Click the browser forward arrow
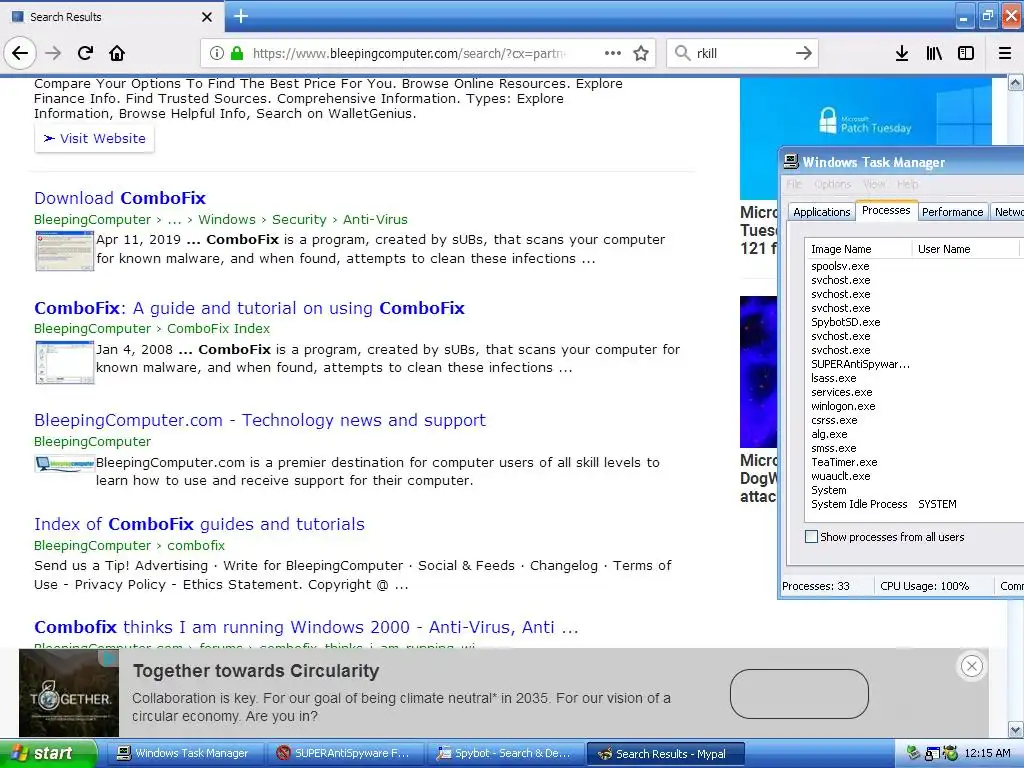Screen dimensions: 1024x768 54,53
